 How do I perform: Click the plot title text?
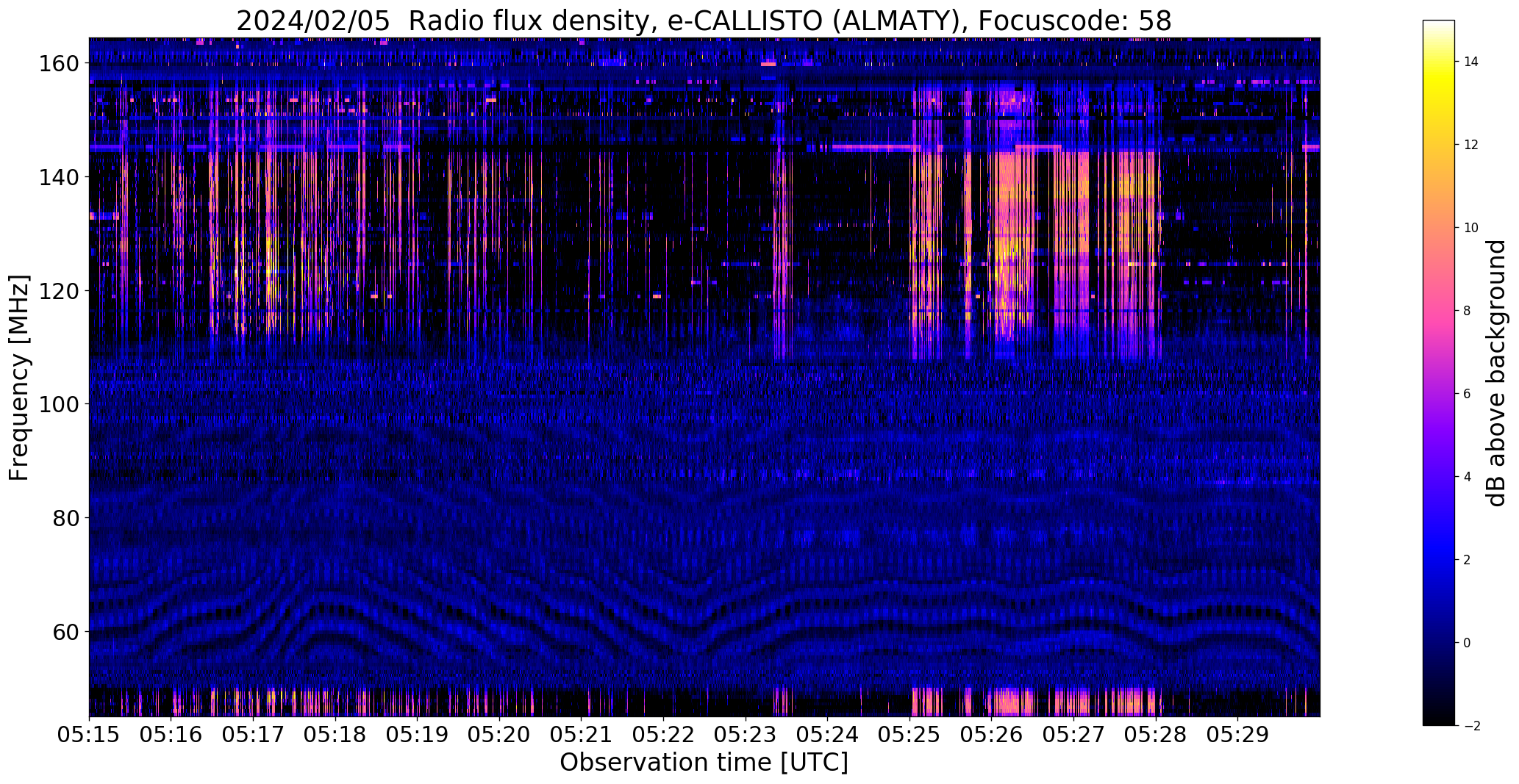pos(704,21)
